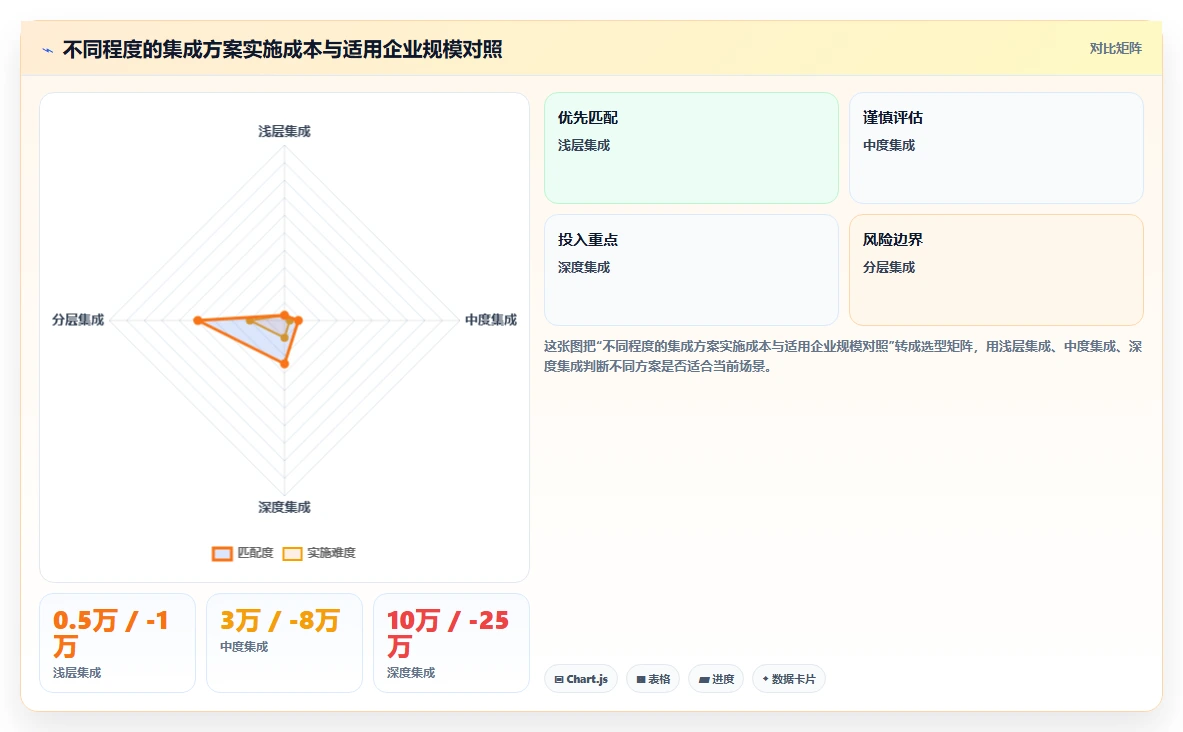Open the 3万 / -8万 中度集成 stat card

tap(284, 643)
